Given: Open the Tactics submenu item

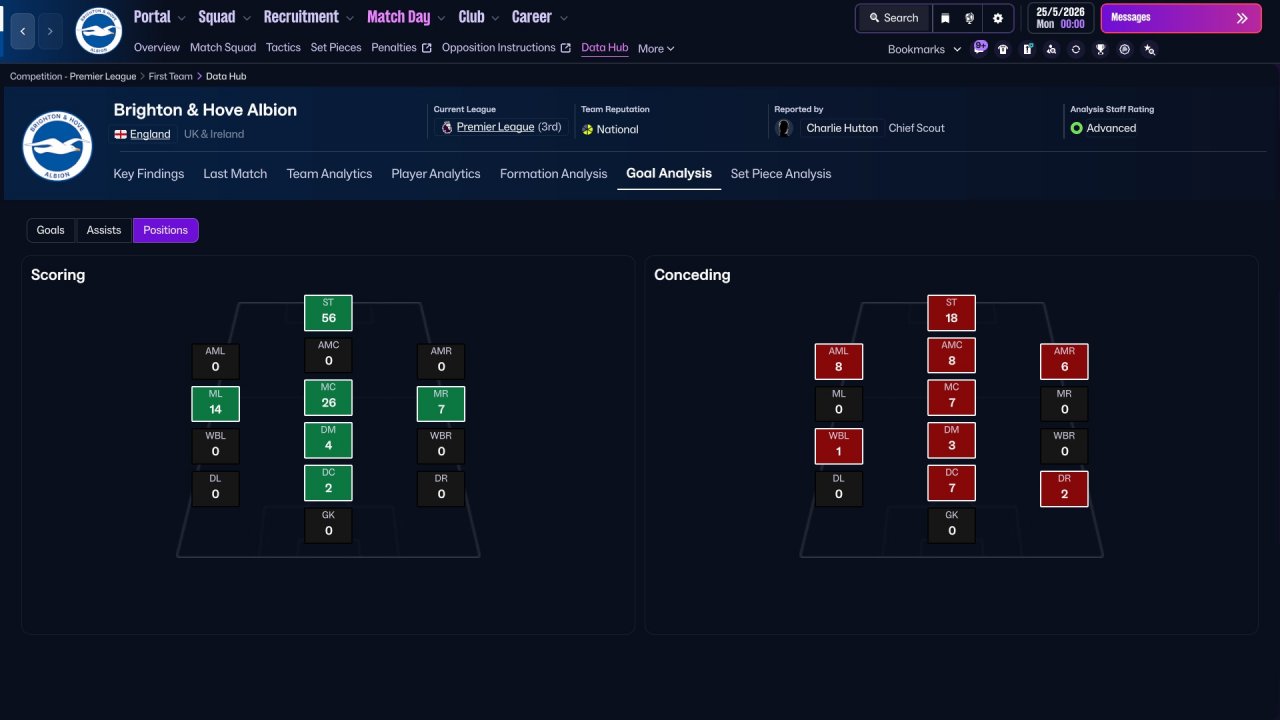Looking at the screenshot, I should click(283, 48).
